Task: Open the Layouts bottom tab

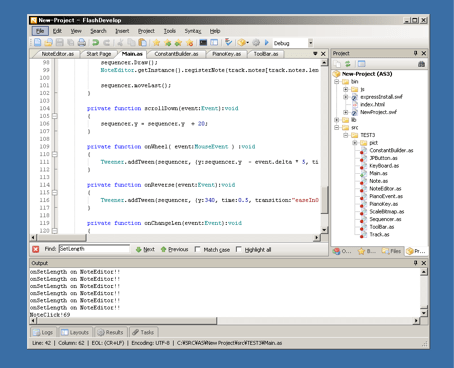Action: (x=75, y=332)
